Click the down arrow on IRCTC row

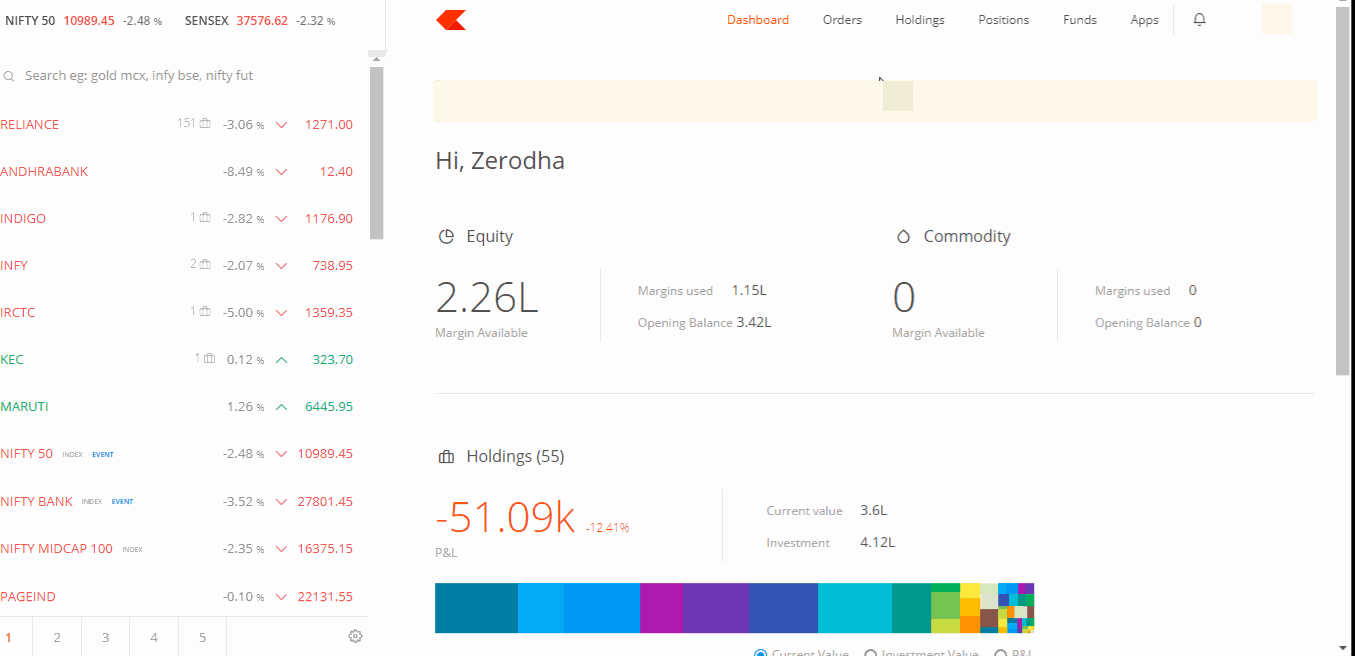[281, 313]
